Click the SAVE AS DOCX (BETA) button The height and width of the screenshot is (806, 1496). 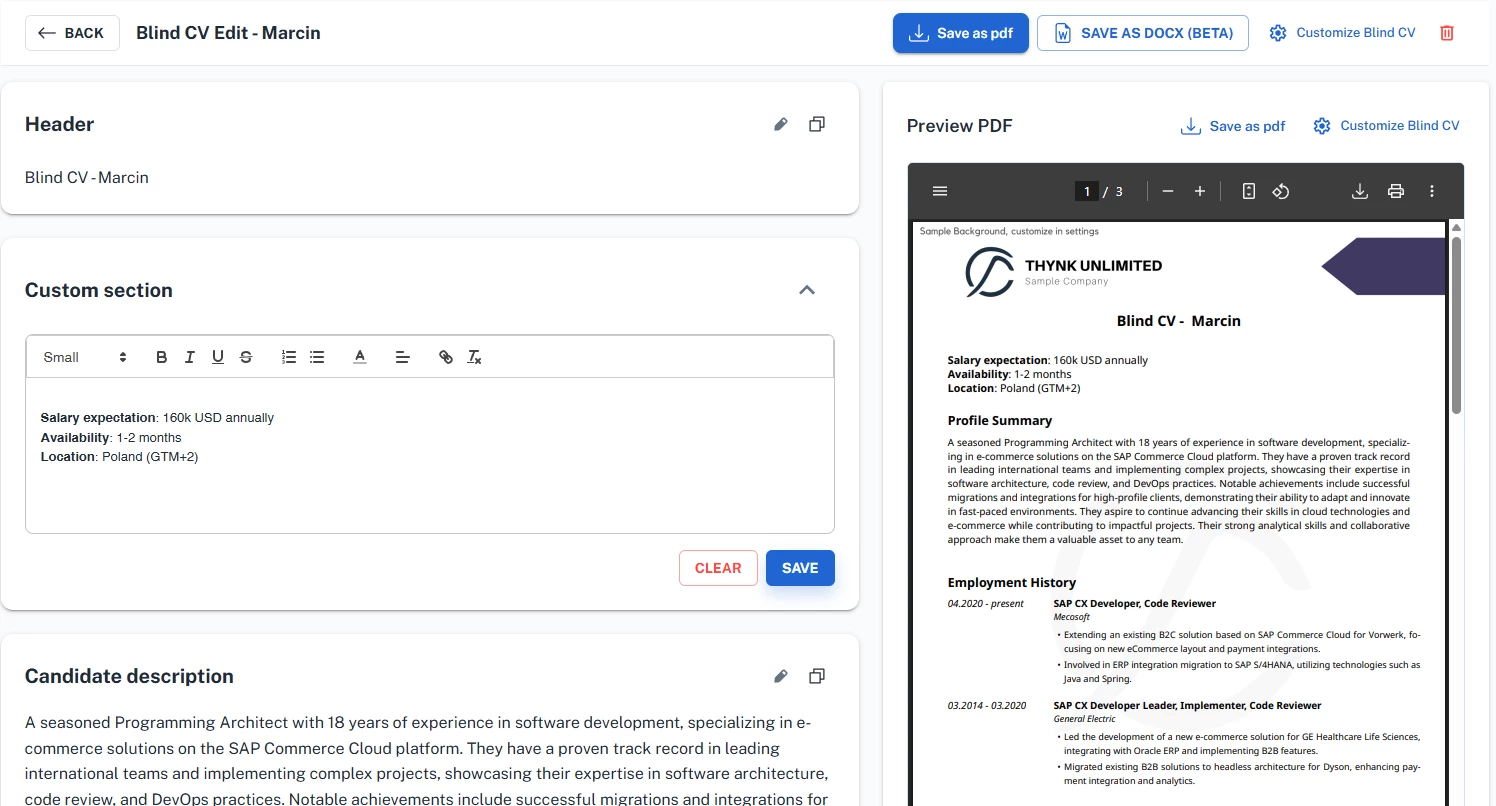(1142, 33)
